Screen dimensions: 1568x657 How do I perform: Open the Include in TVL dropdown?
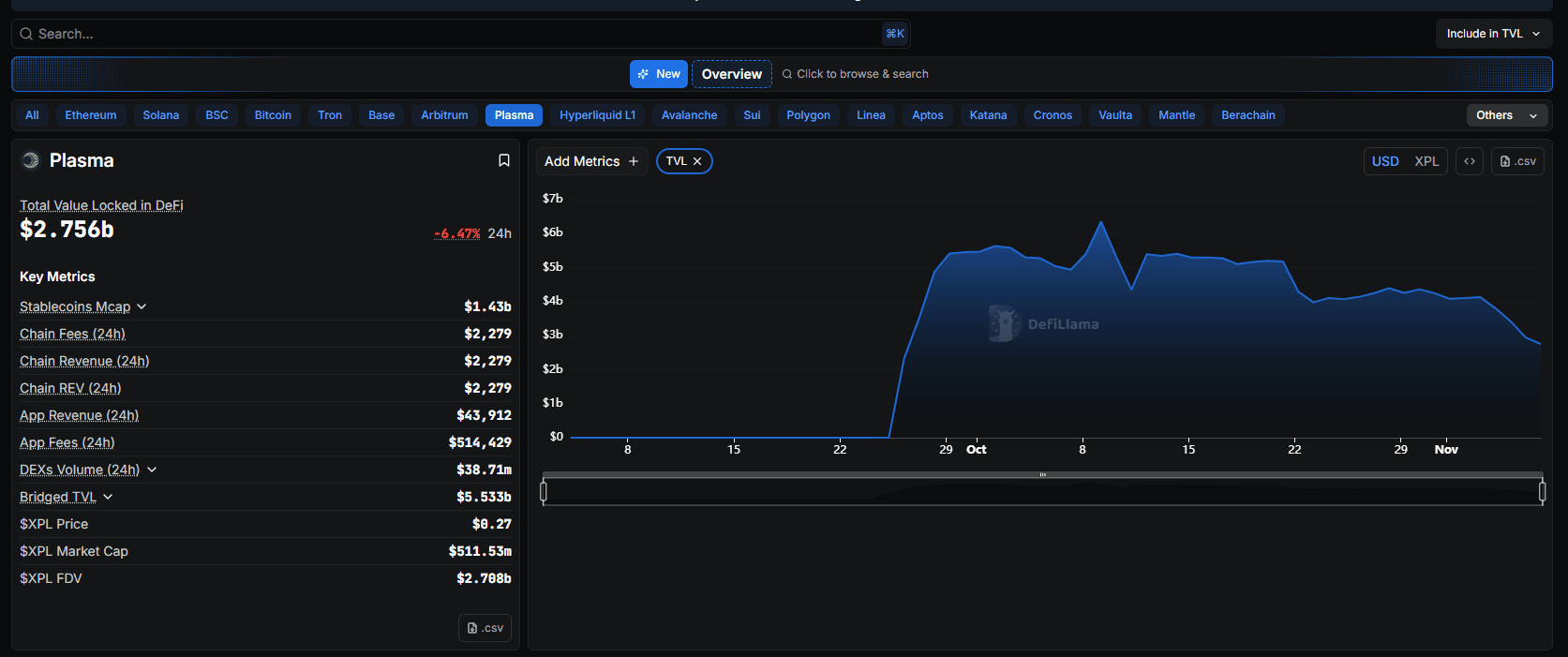point(1493,34)
